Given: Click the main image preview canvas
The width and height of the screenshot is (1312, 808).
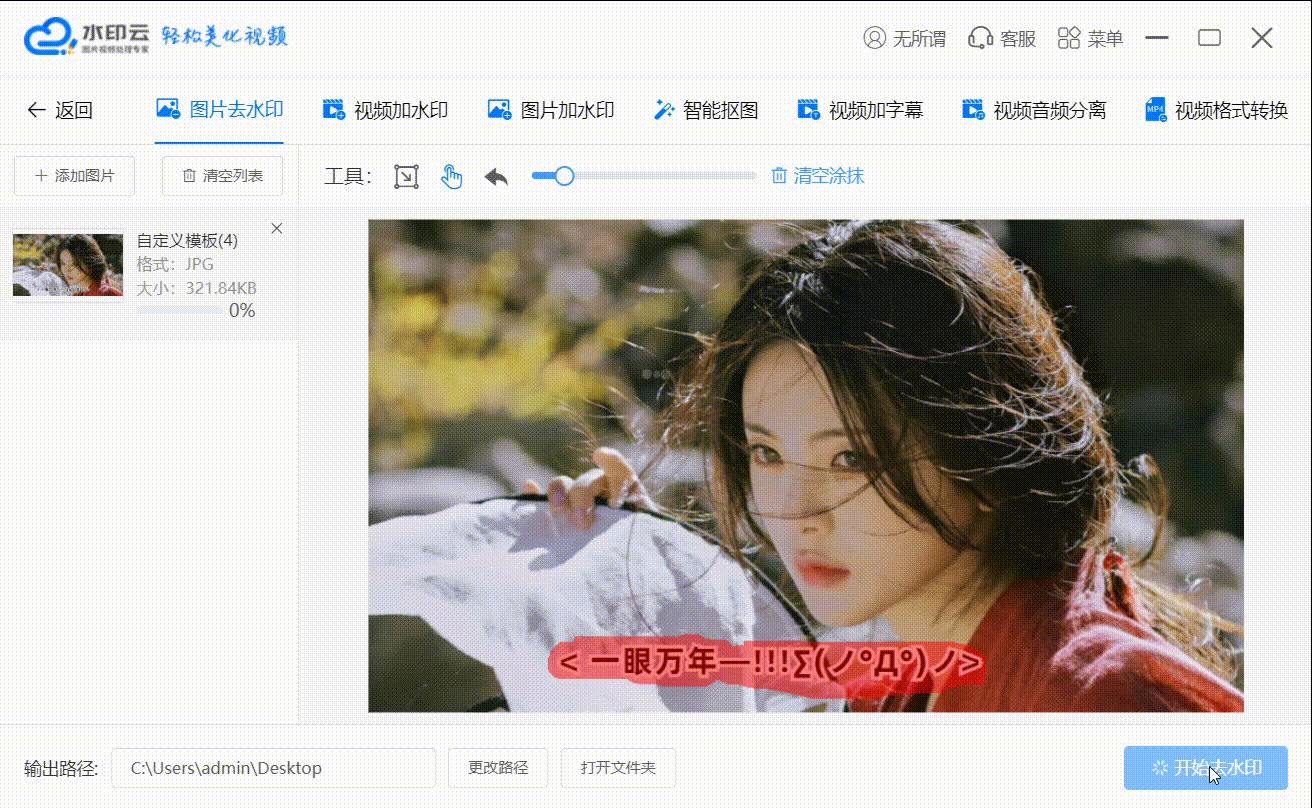Looking at the screenshot, I should [806, 466].
